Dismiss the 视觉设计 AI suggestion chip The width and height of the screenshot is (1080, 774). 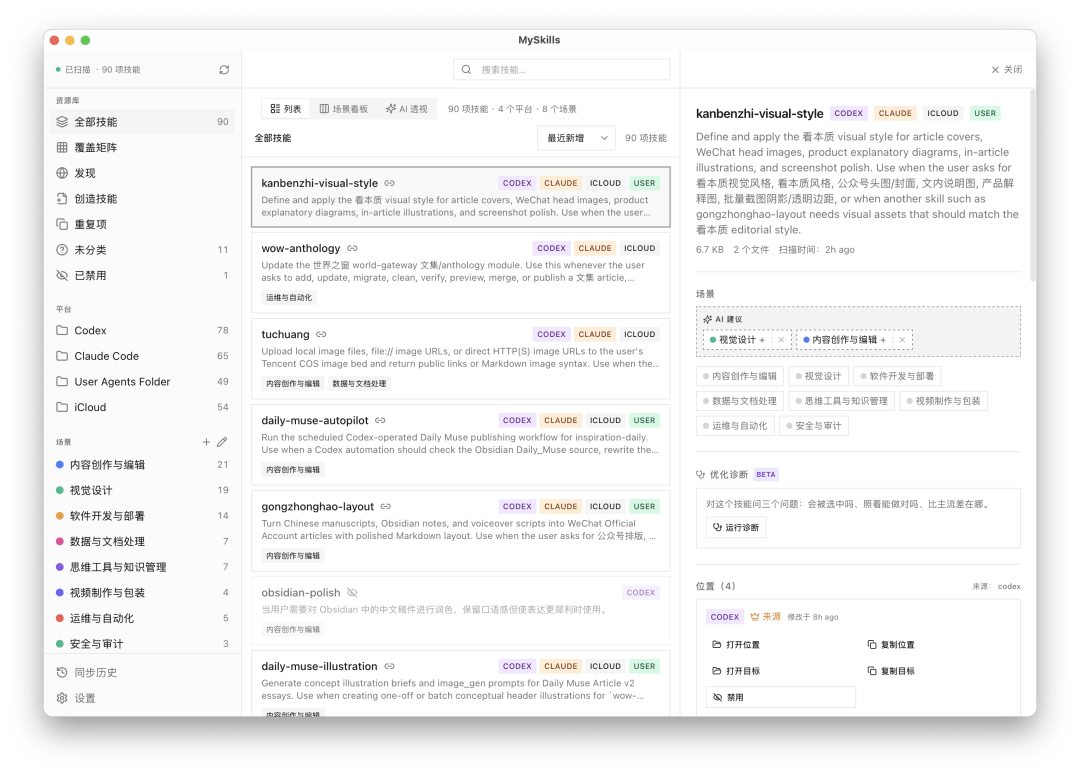[x=781, y=339]
